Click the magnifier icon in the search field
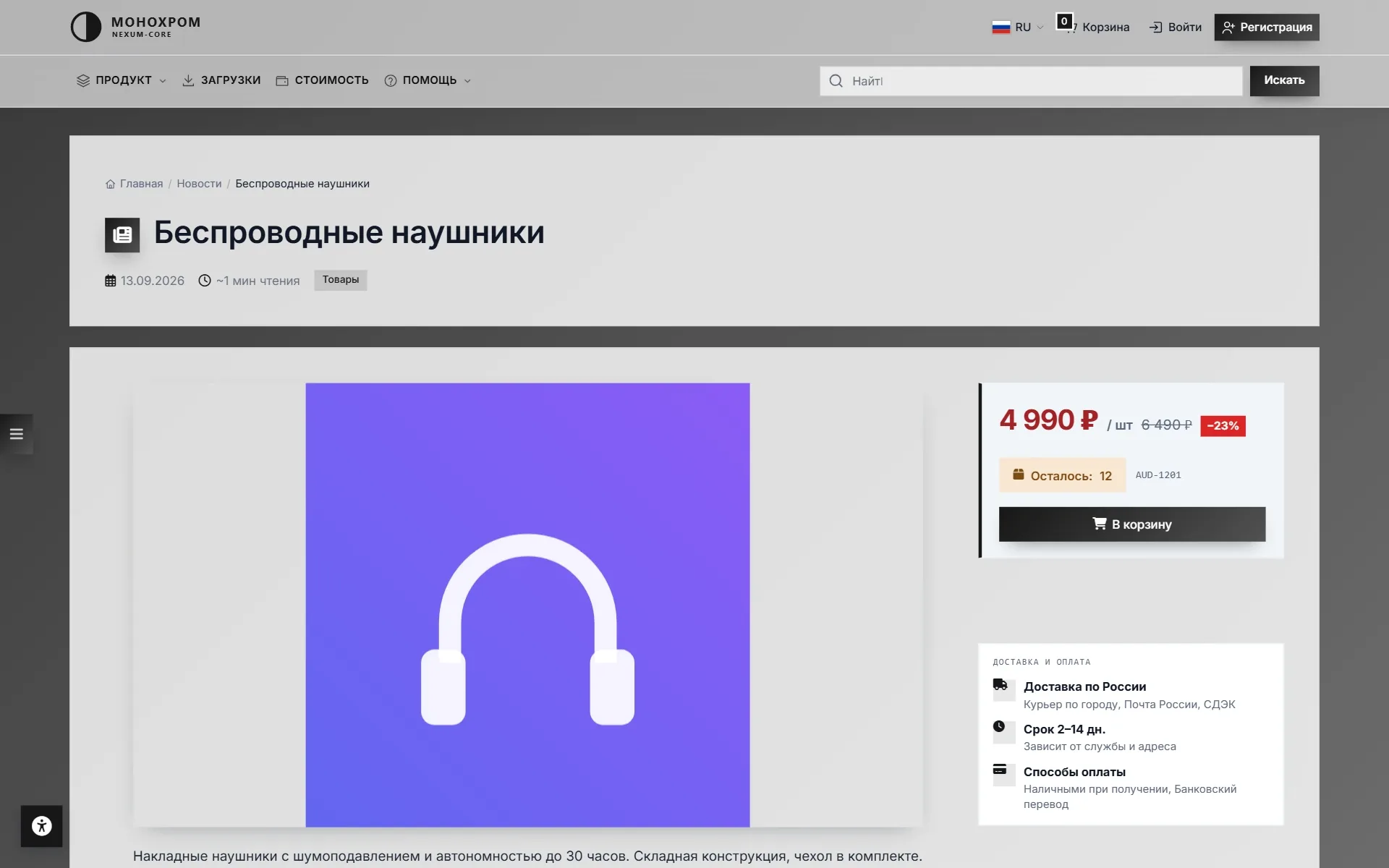The image size is (1389, 868). pos(836,81)
